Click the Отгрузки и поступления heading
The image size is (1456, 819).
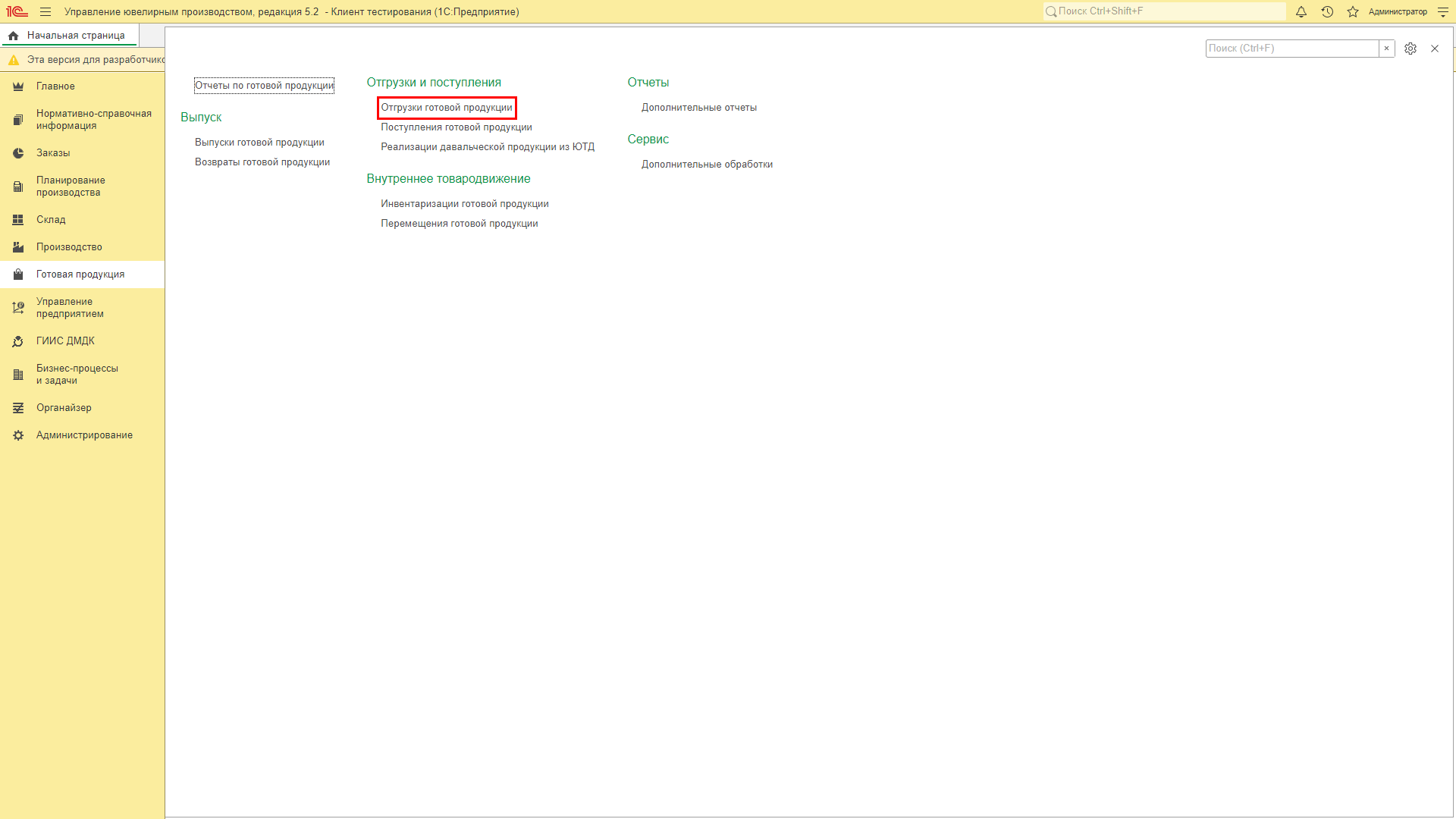(434, 83)
